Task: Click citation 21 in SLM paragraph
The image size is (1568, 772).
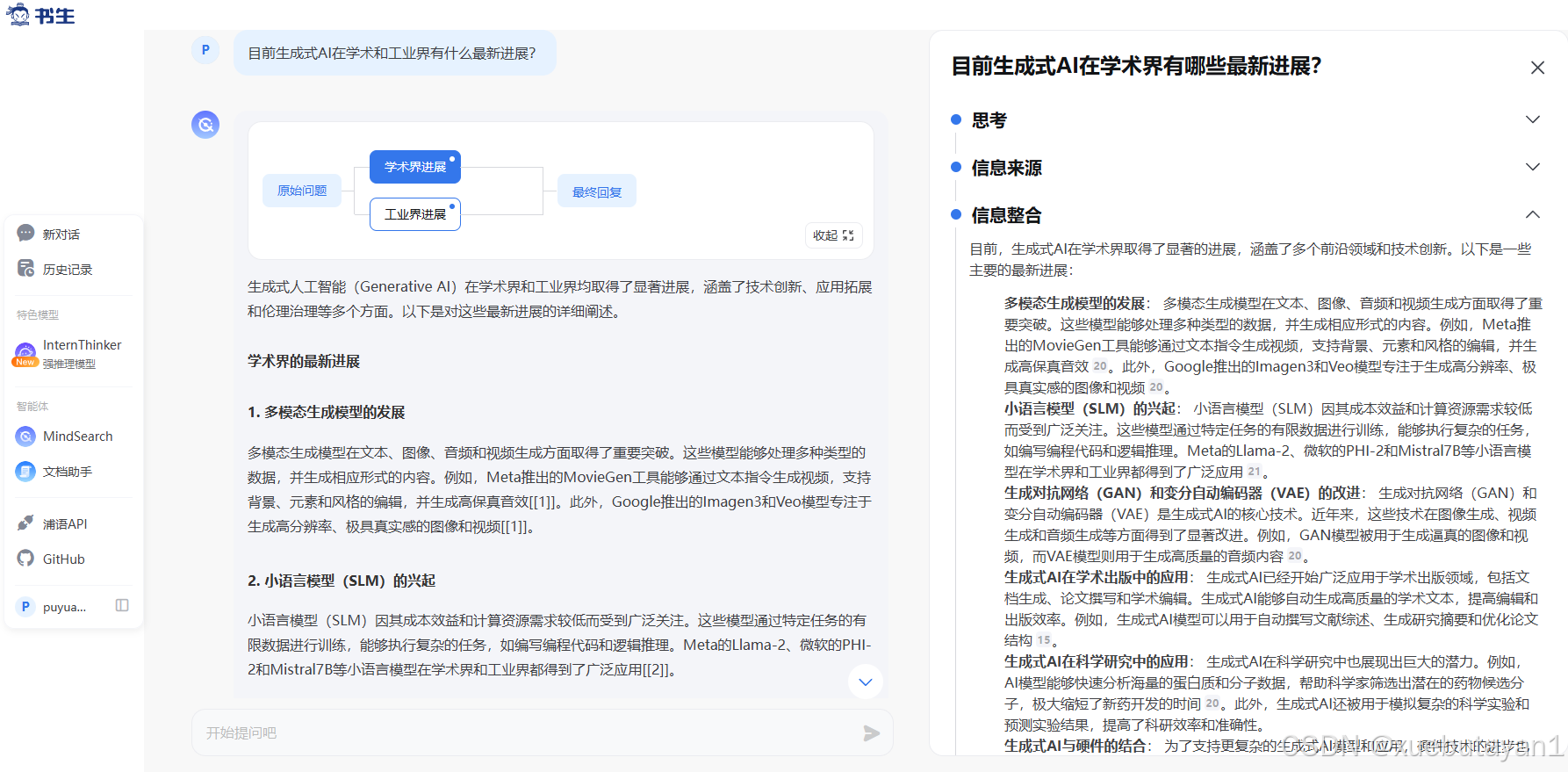Action: coord(1254,472)
